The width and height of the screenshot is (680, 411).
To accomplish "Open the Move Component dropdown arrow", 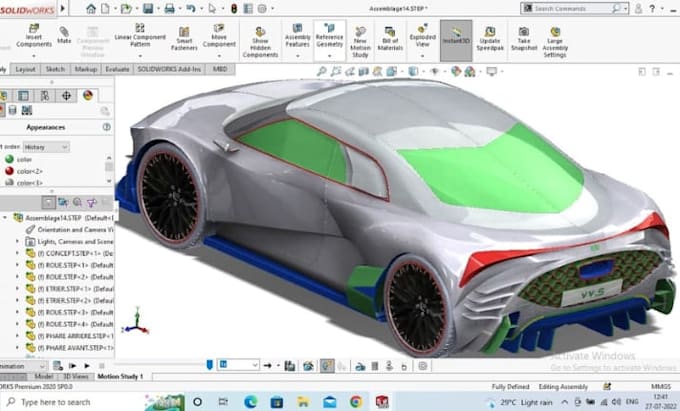I will pos(219,55).
